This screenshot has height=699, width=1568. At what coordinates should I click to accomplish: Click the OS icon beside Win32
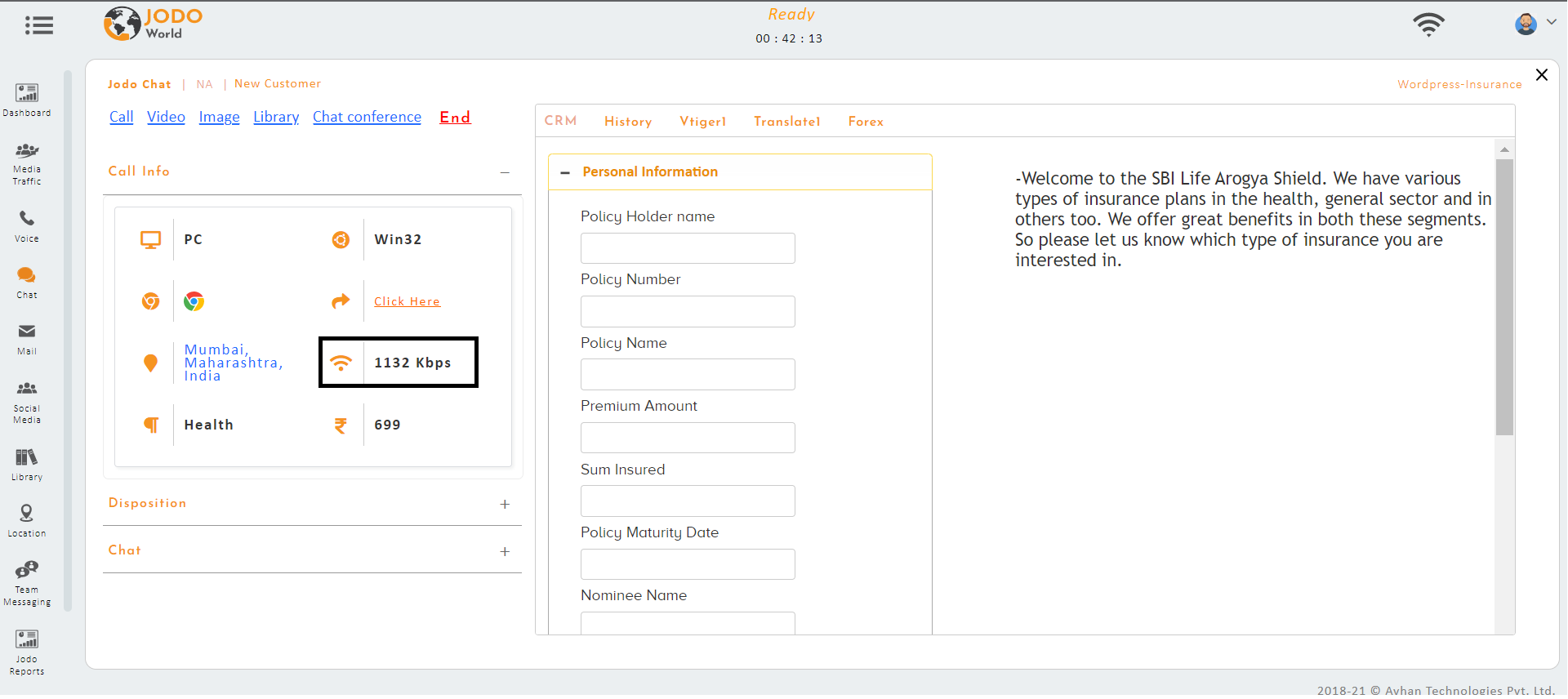tap(341, 239)
